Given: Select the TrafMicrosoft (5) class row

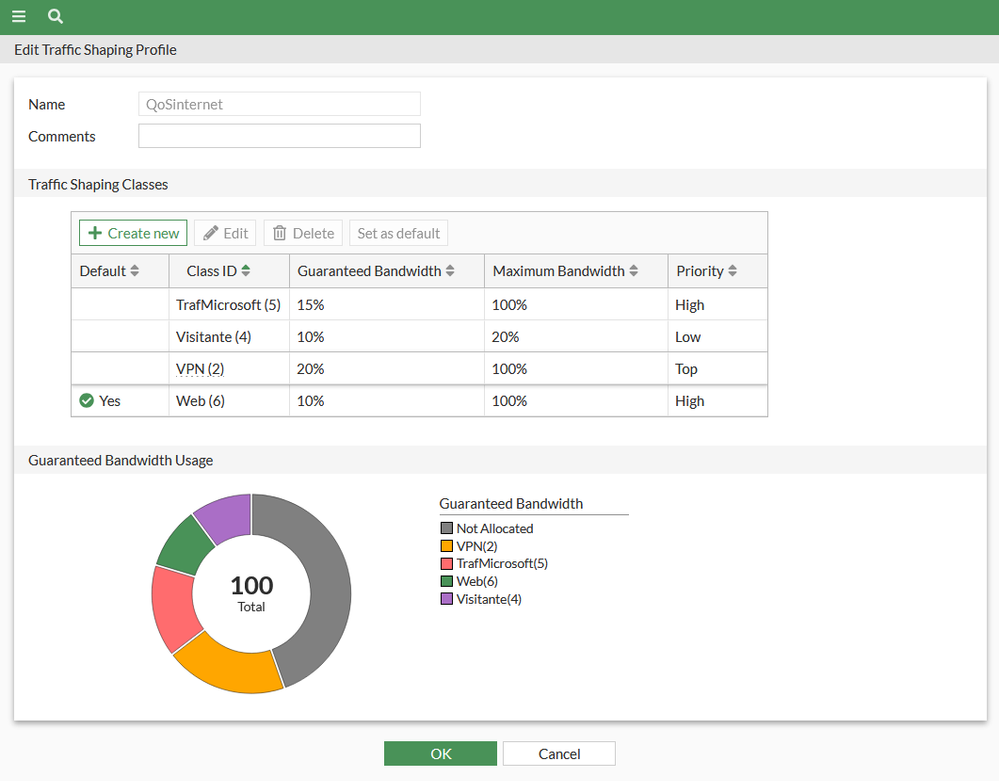Looking at the screenshot, I should pos(227,305).
